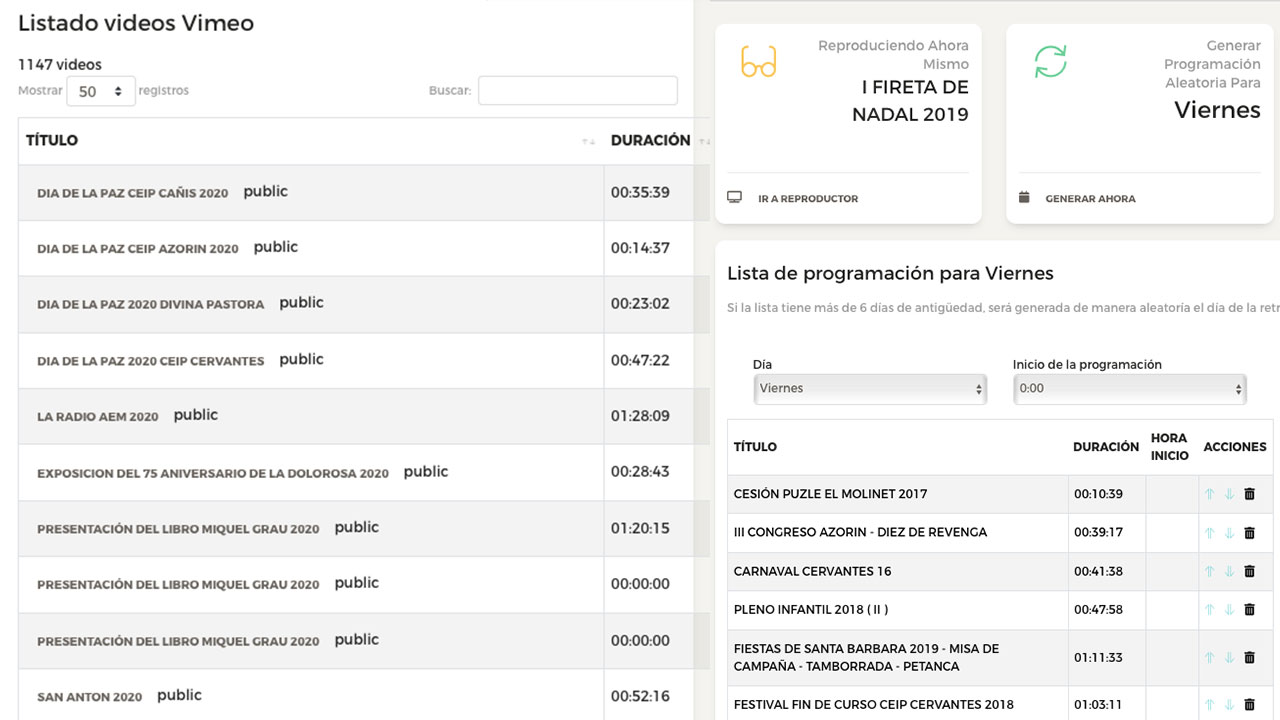Click schedule title CARNAVAL CERVANTES 16

pyautogui.click(x=812, y=572)
